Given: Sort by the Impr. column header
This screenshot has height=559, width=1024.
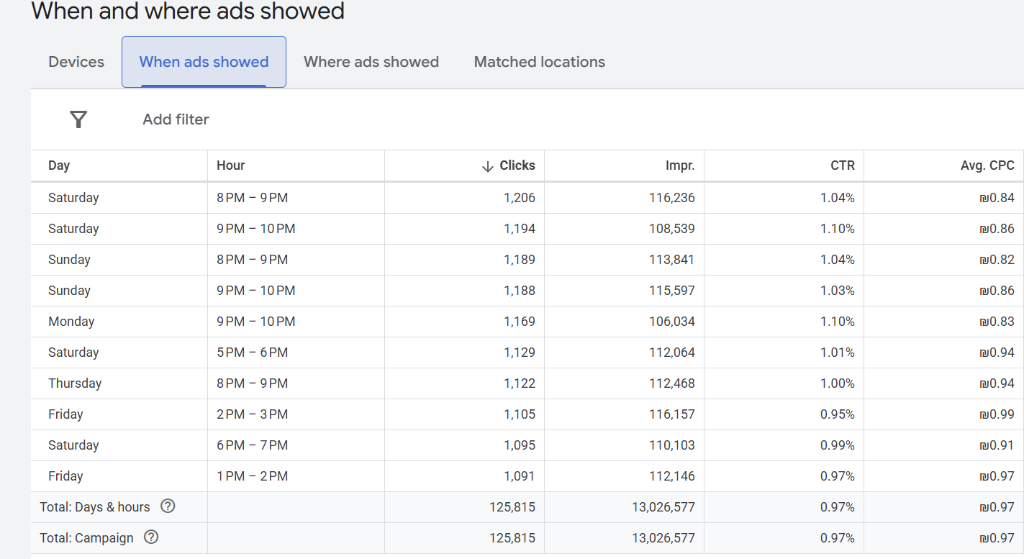Looking at the screenshot, I should coord(680,166).
